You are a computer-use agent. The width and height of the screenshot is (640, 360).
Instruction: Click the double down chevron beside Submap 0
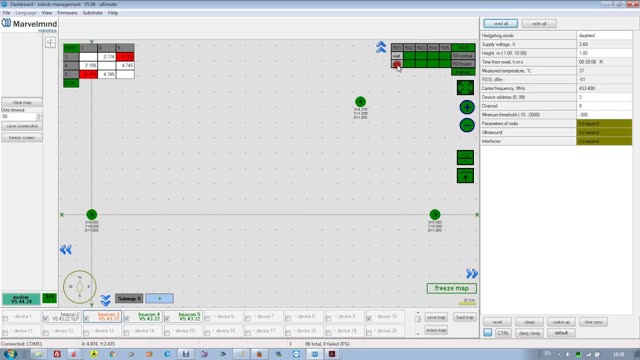click(x=105, y=301)
